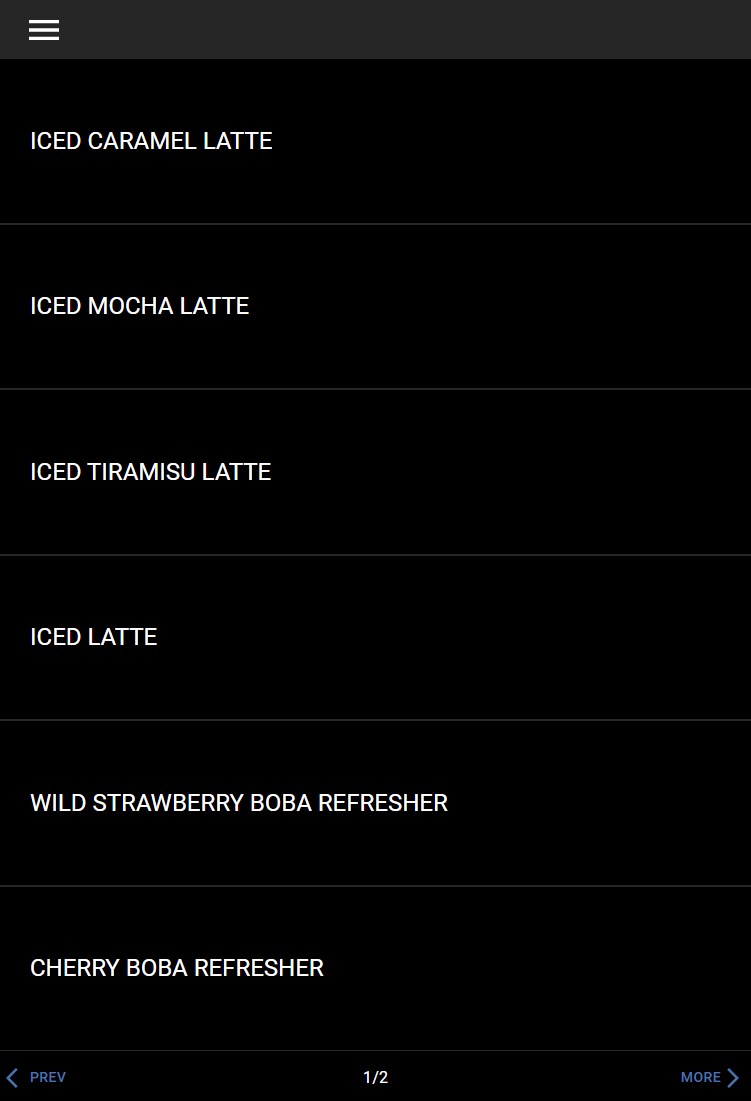The width and height of the screenshot is (751, 1101).
Task: Show more items via MORE label
Action: pos(700,1077)
